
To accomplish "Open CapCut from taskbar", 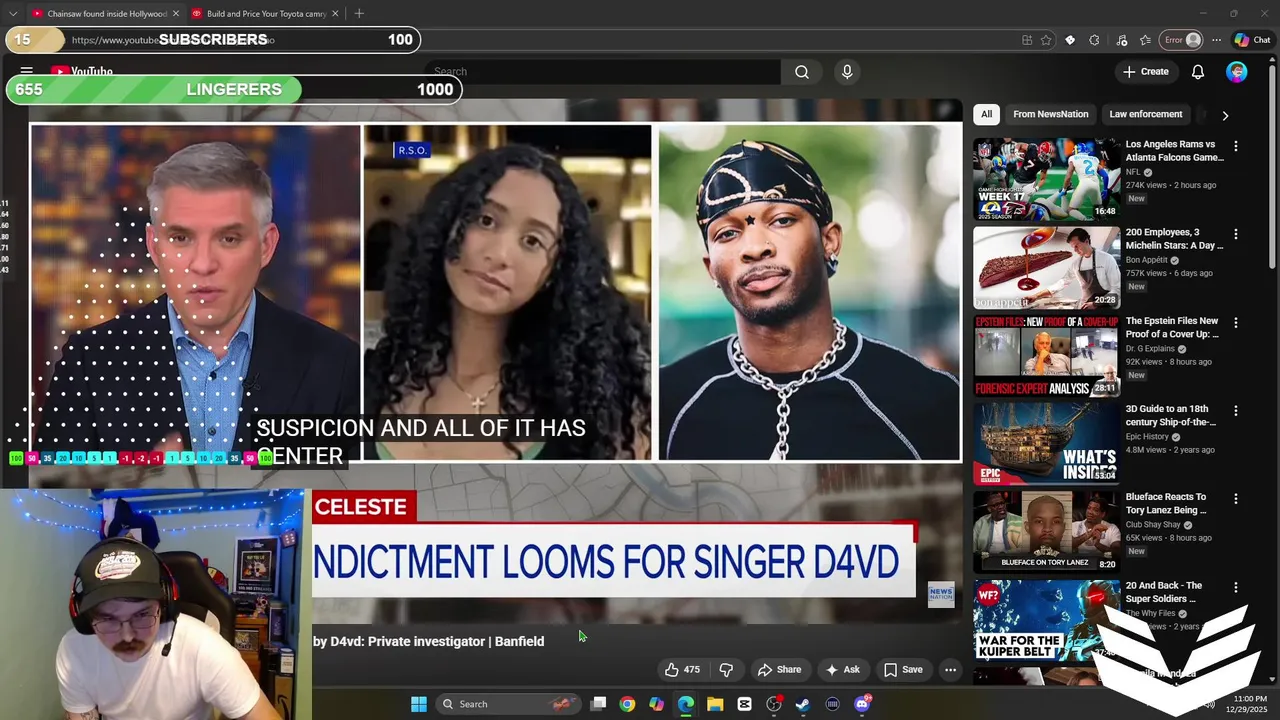I will tap(744, 704).
